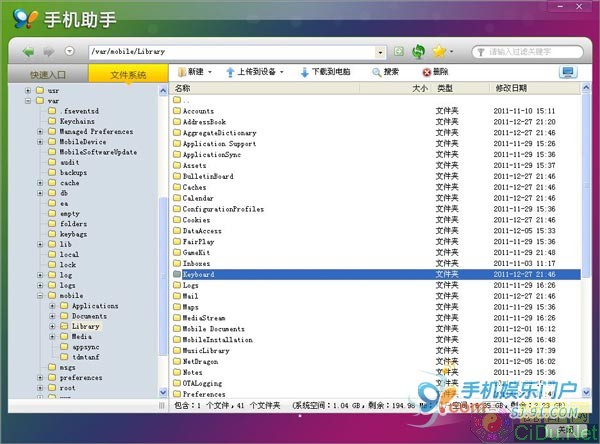The image size is (600, 444).
Task: Click the forward navigation arrow
Action: click(x=49, y=51)
